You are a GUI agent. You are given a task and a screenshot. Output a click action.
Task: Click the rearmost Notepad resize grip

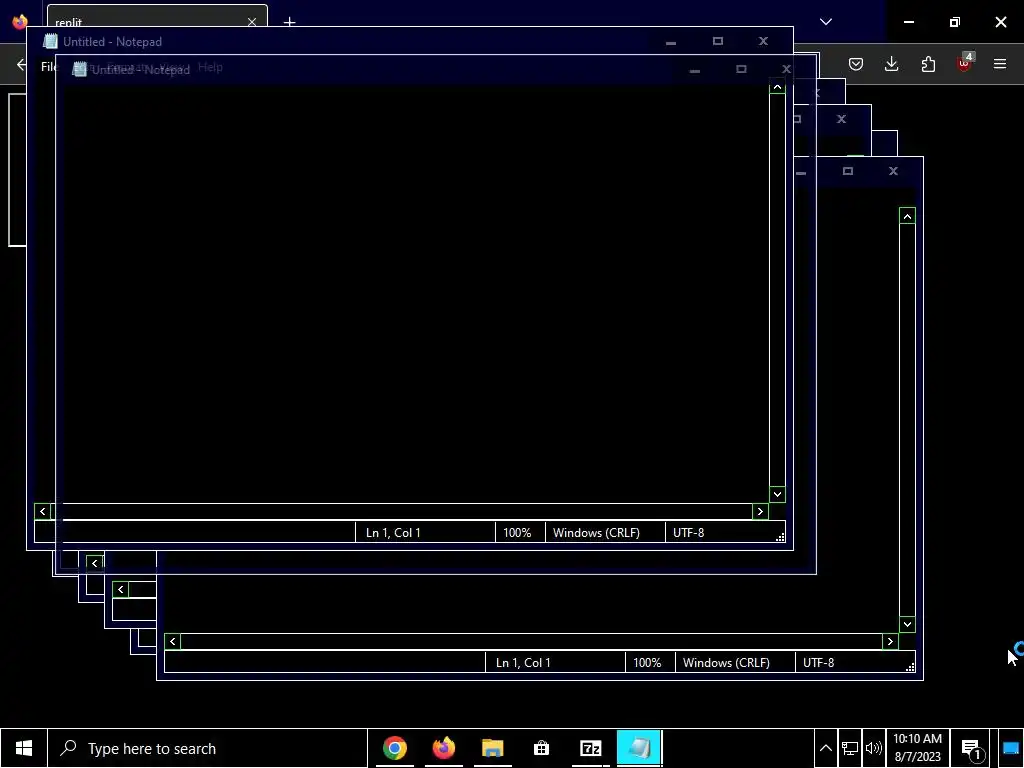[x=910, y=667]
